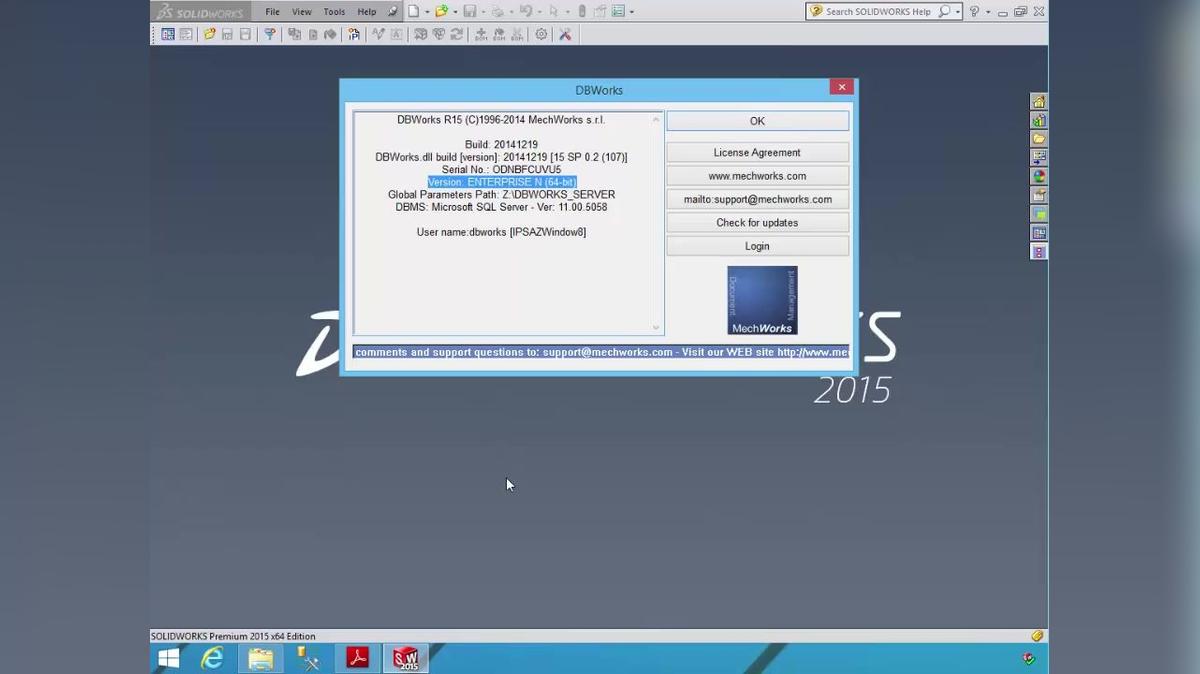Click the Options list icon in top bar

point(618,12)
